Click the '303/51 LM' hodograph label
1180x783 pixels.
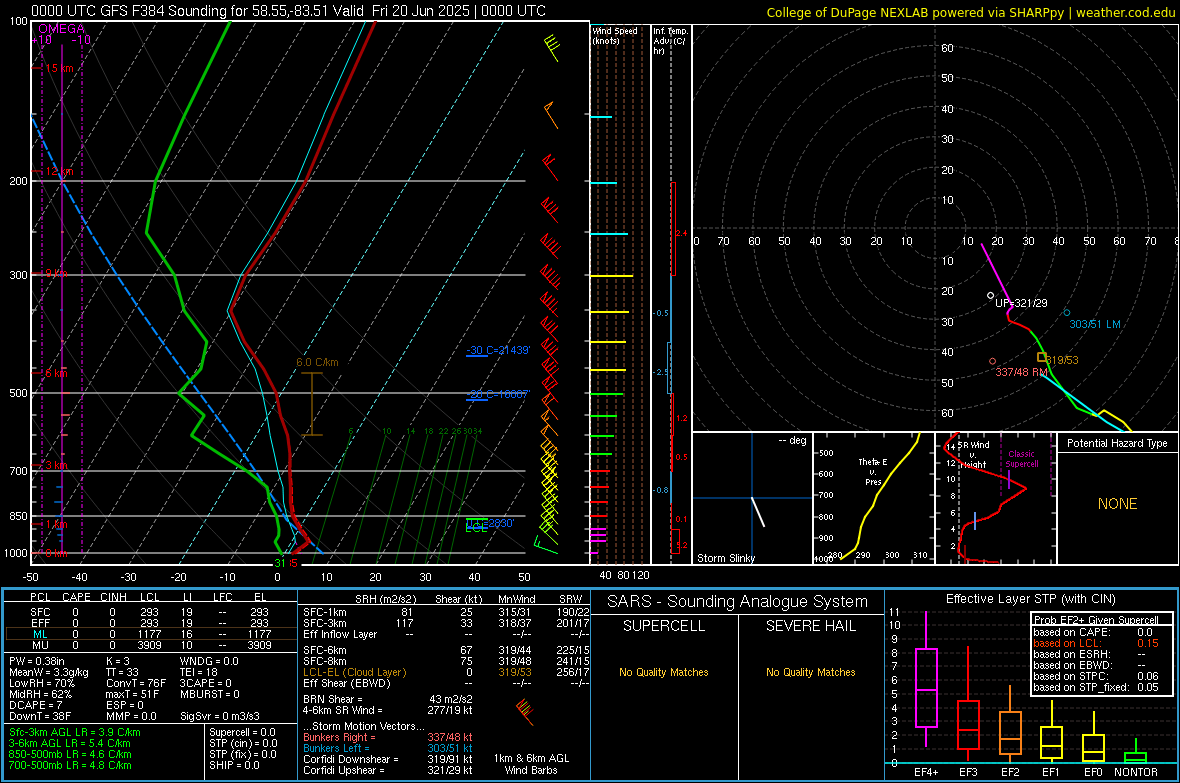click(x=1095, y=324)
